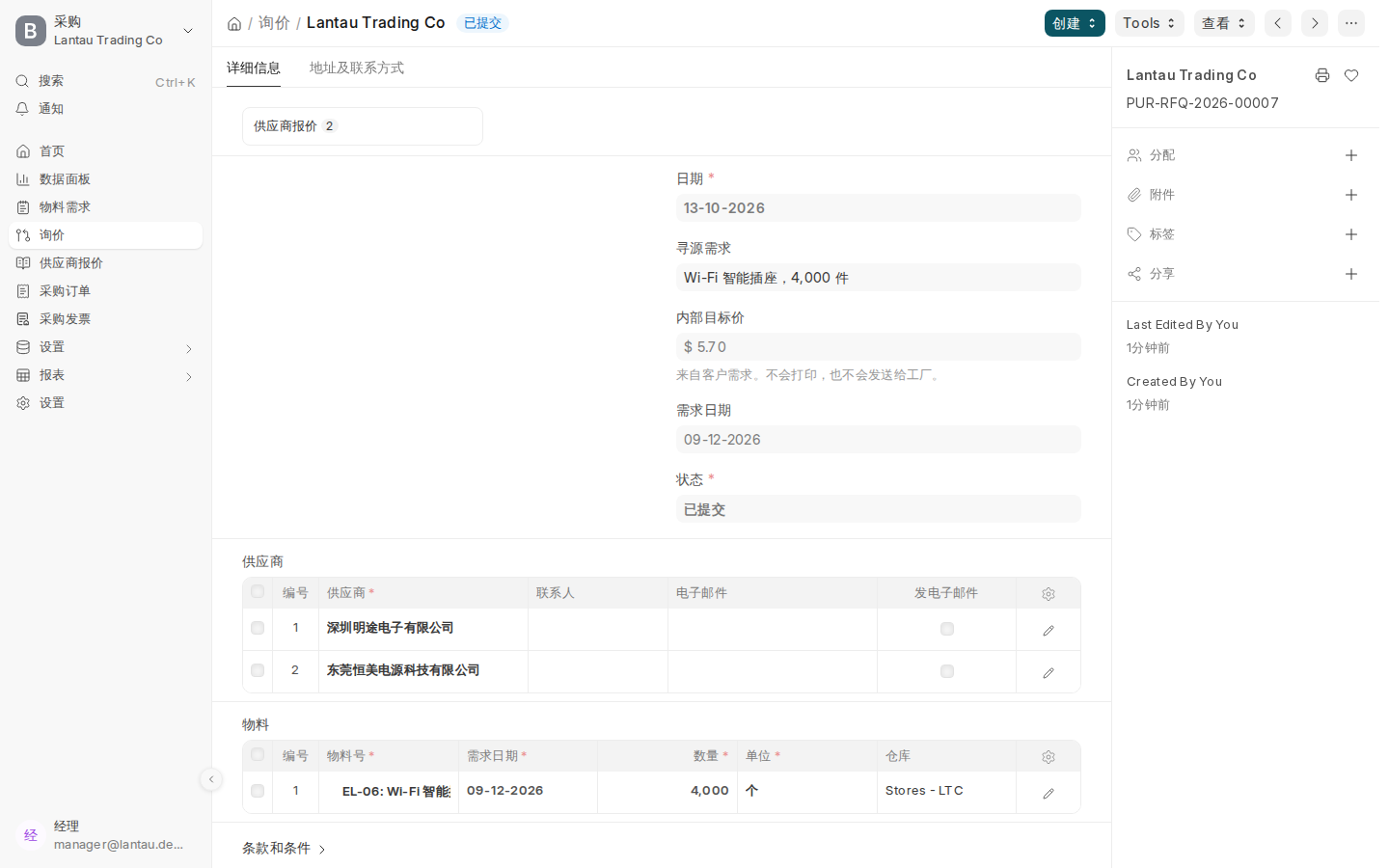Select all rows in supplier table
This screenshot has width=1389, height=868.
[258, 592]
